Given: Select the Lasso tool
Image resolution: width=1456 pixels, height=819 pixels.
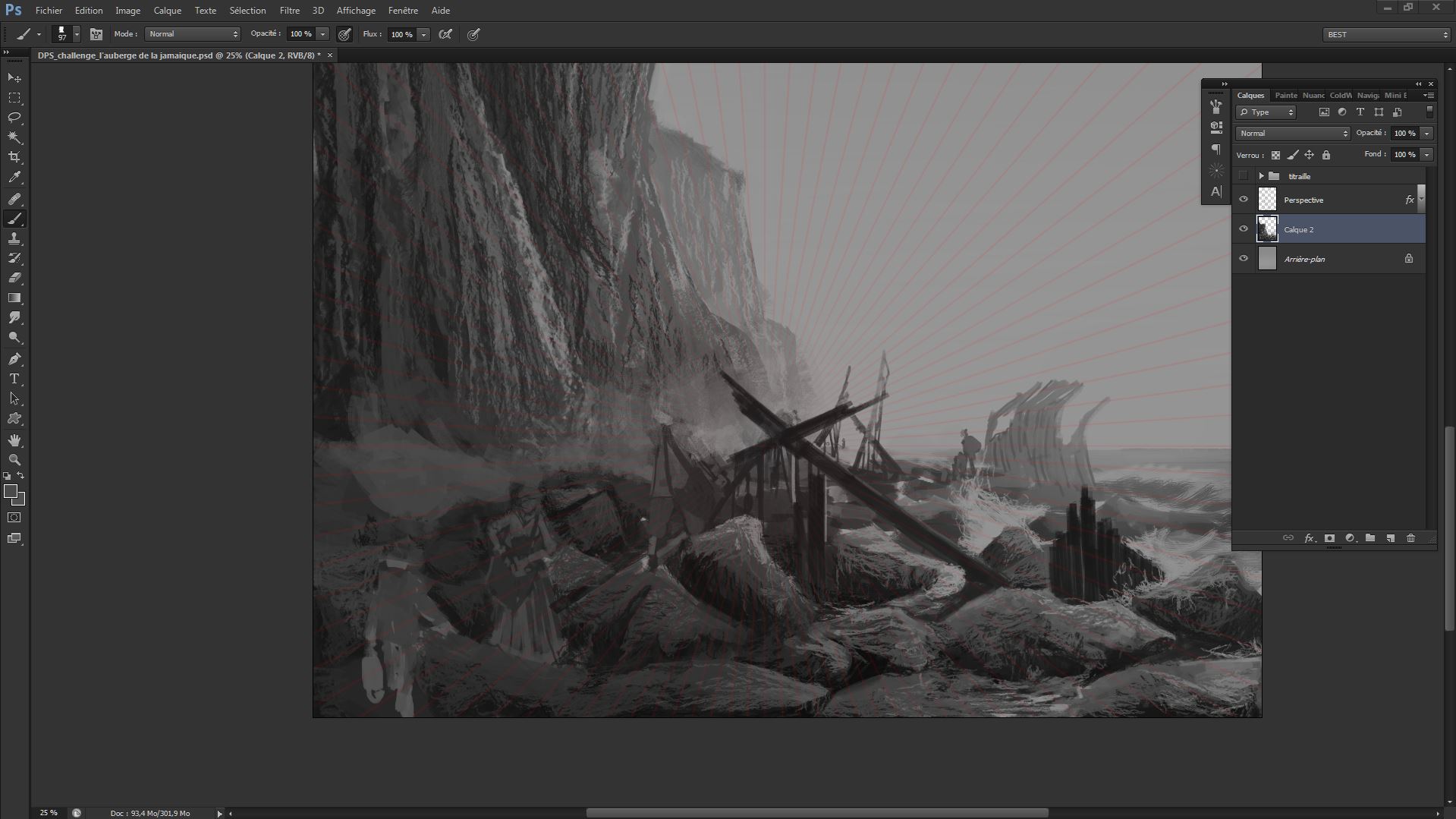Looking at the screenshot, I should tap(14, 118).
